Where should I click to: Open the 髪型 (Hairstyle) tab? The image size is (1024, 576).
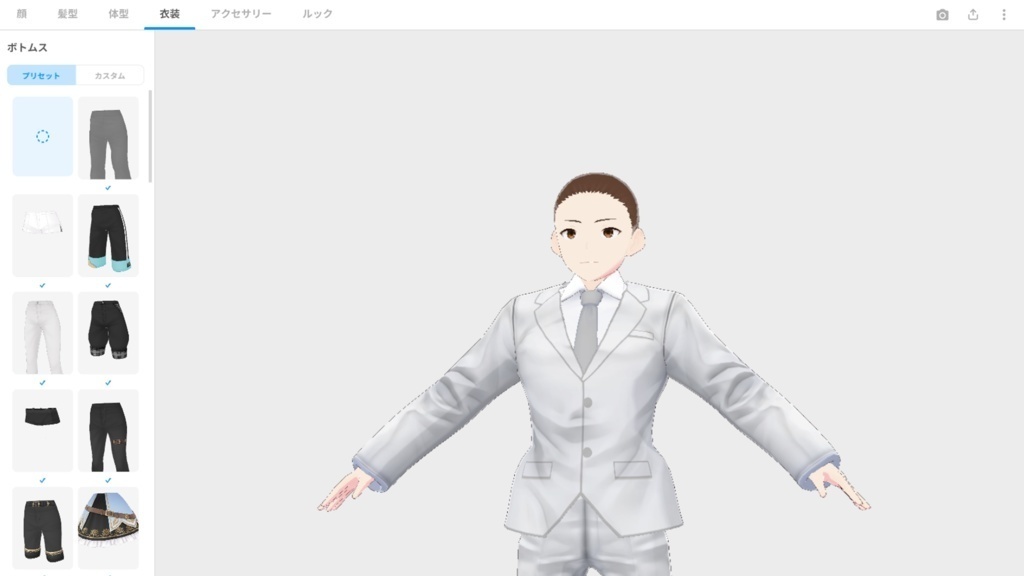coord(70,13)
